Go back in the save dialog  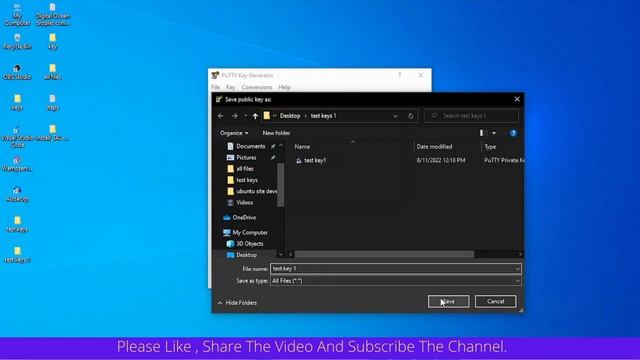click(221, 116)
